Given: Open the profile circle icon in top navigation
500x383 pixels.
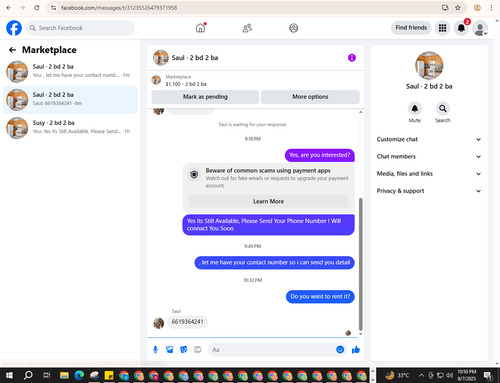Looking at the screenshot, I should 293,28.
